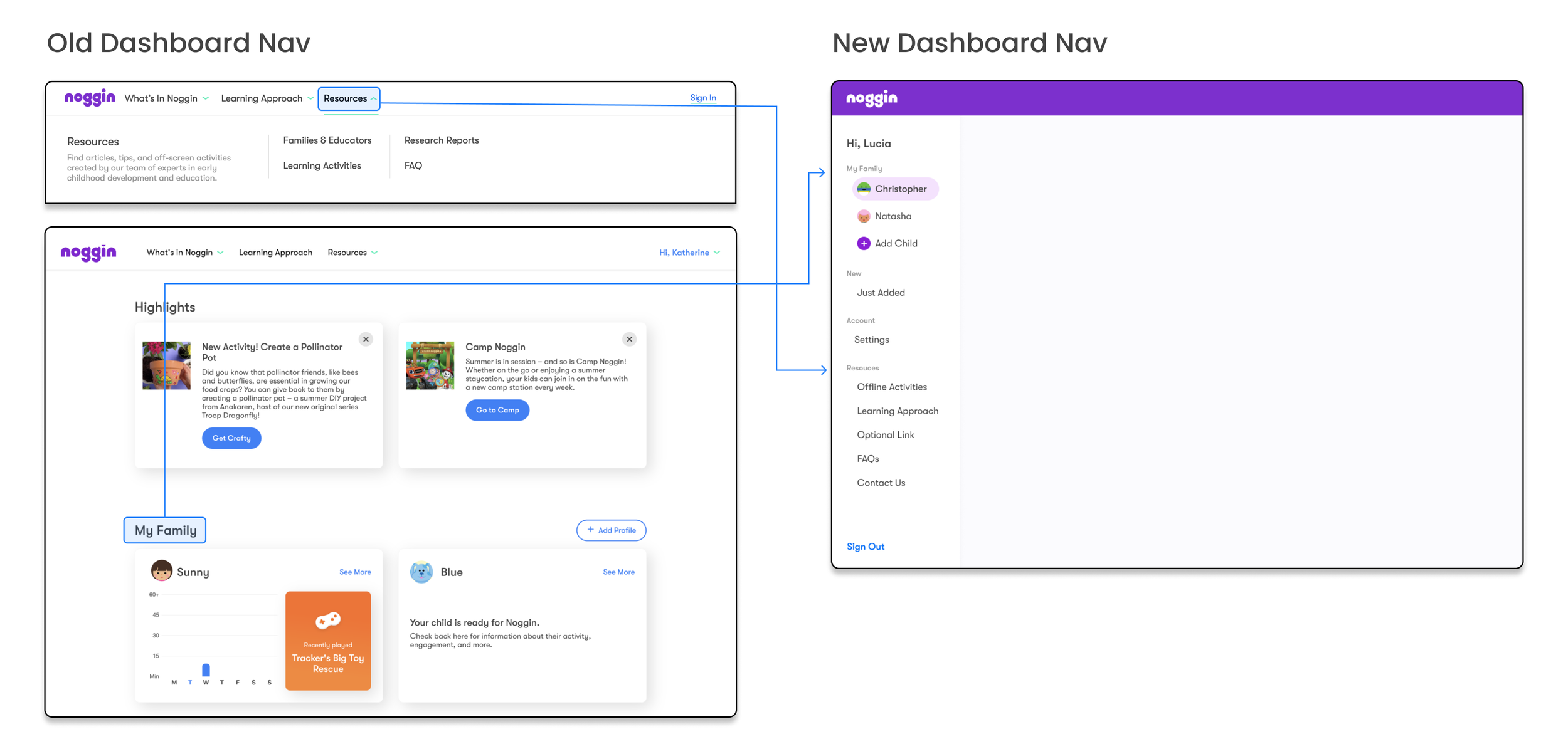
Task: Click Christopher's green avatar icon
Action: 863,189
